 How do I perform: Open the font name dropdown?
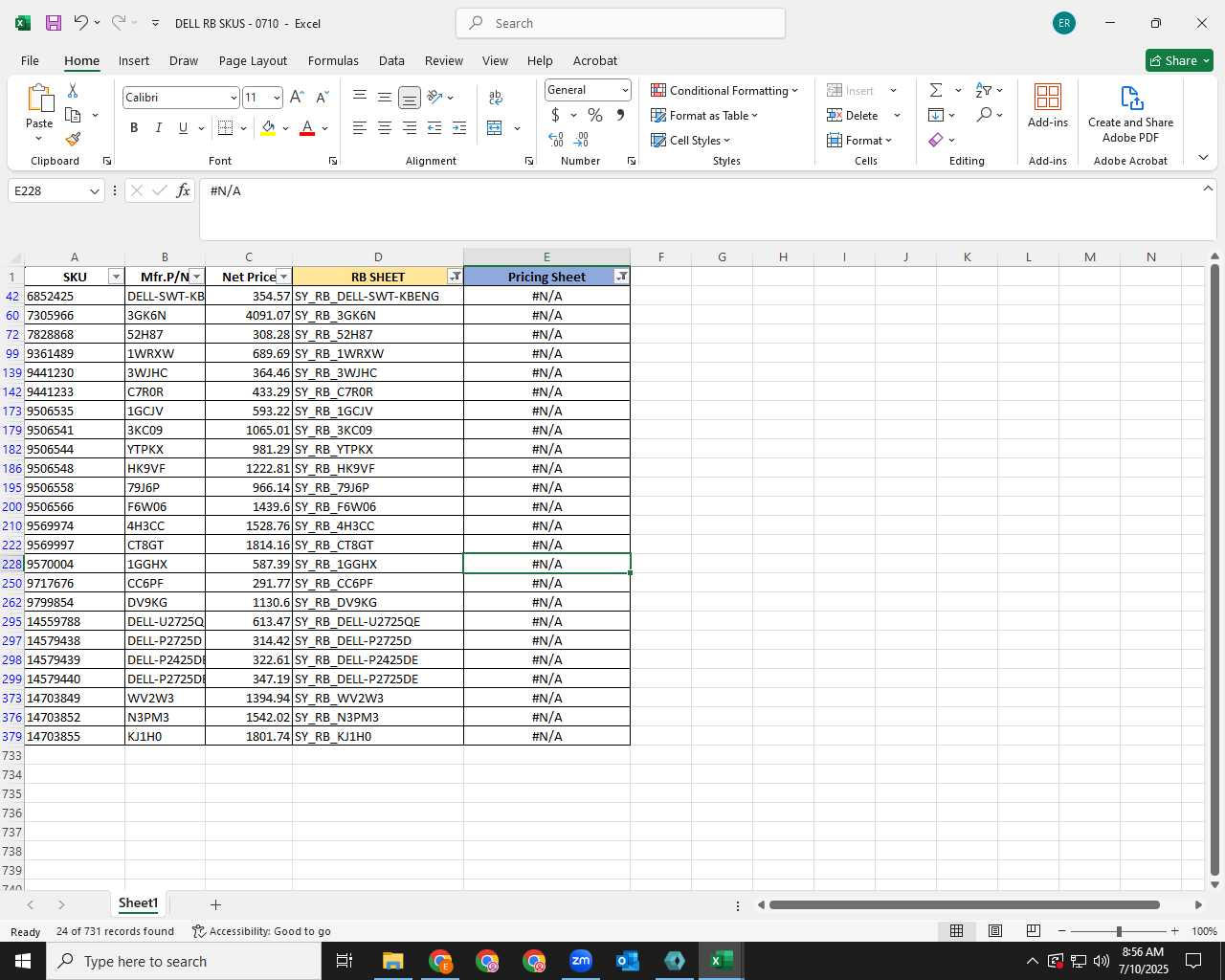tap(233, 98)
